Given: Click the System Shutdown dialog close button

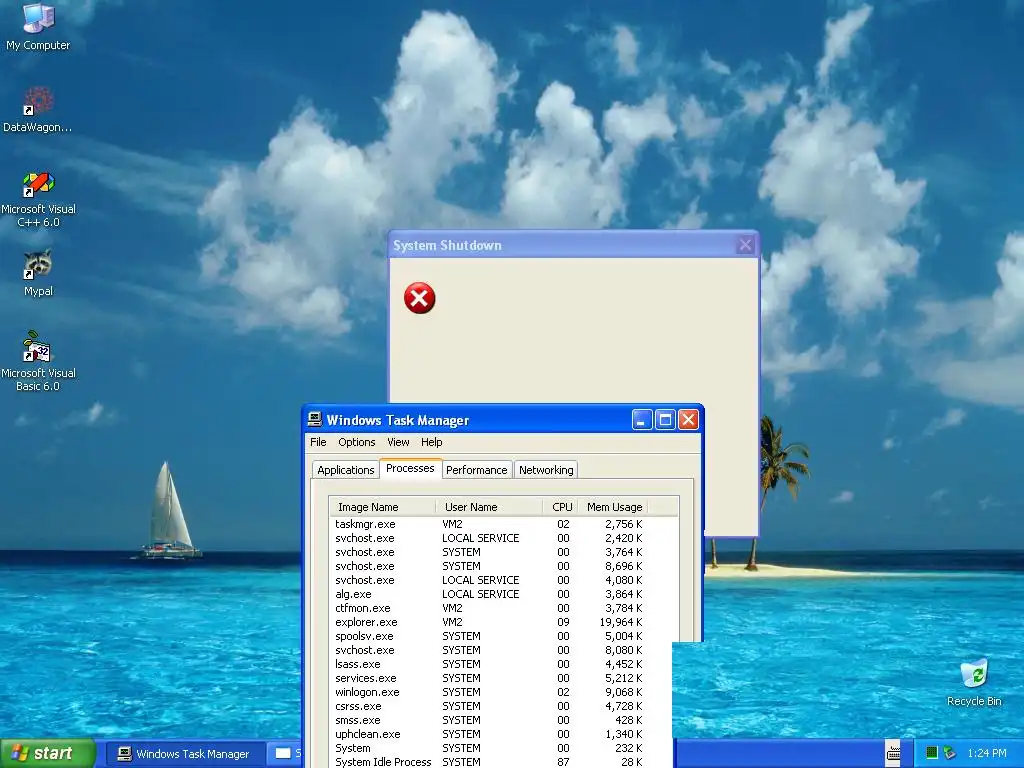Looking at the screenshot, I should 745,245.
